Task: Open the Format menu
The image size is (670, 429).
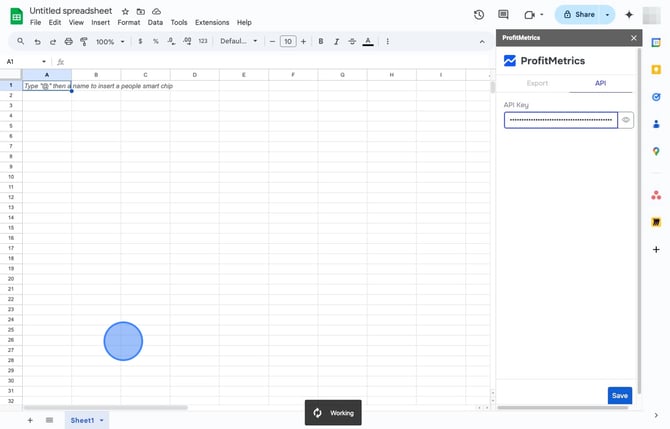Action: click(x=129, y=23)
